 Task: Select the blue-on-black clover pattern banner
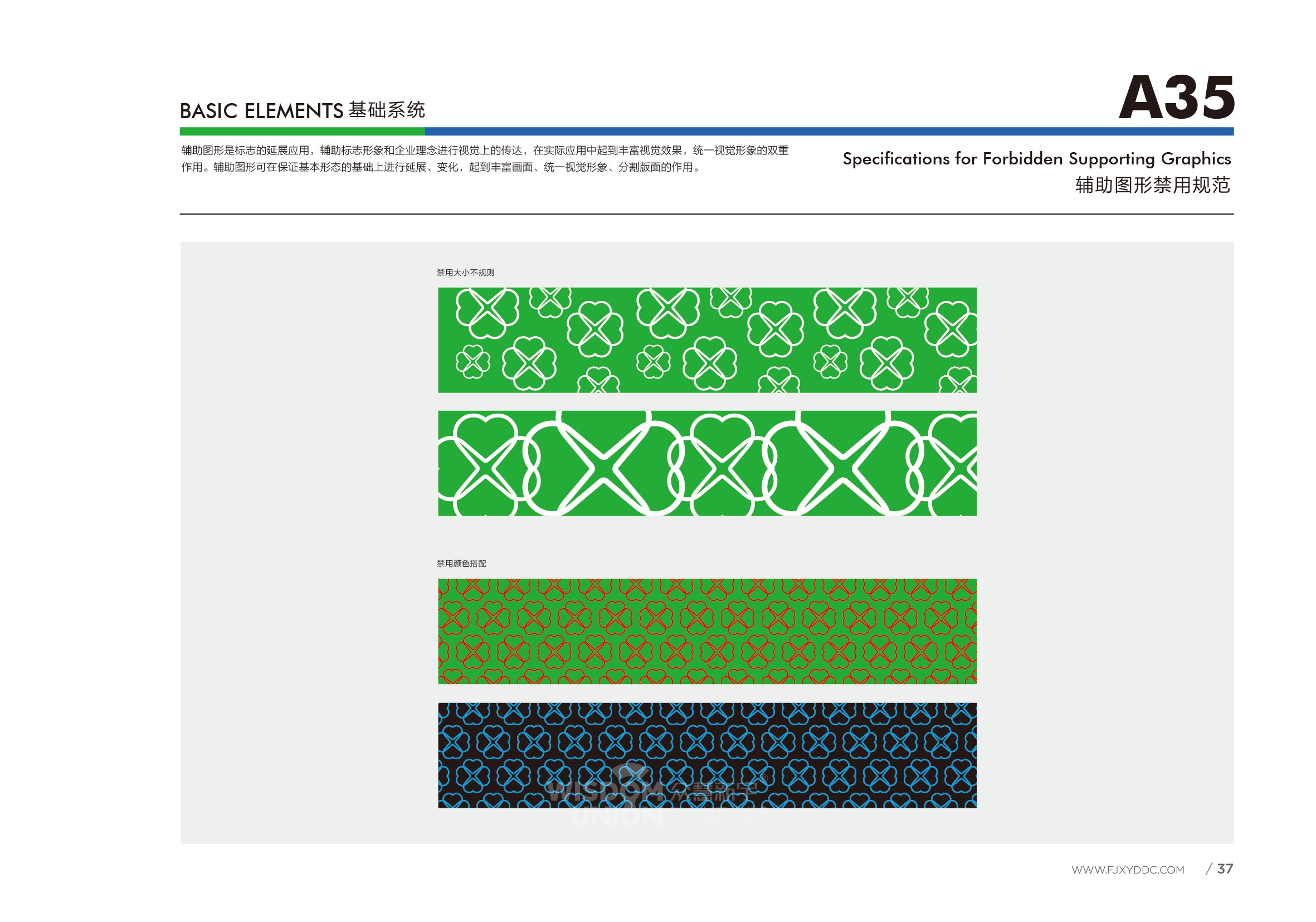[x=707, y=756]
